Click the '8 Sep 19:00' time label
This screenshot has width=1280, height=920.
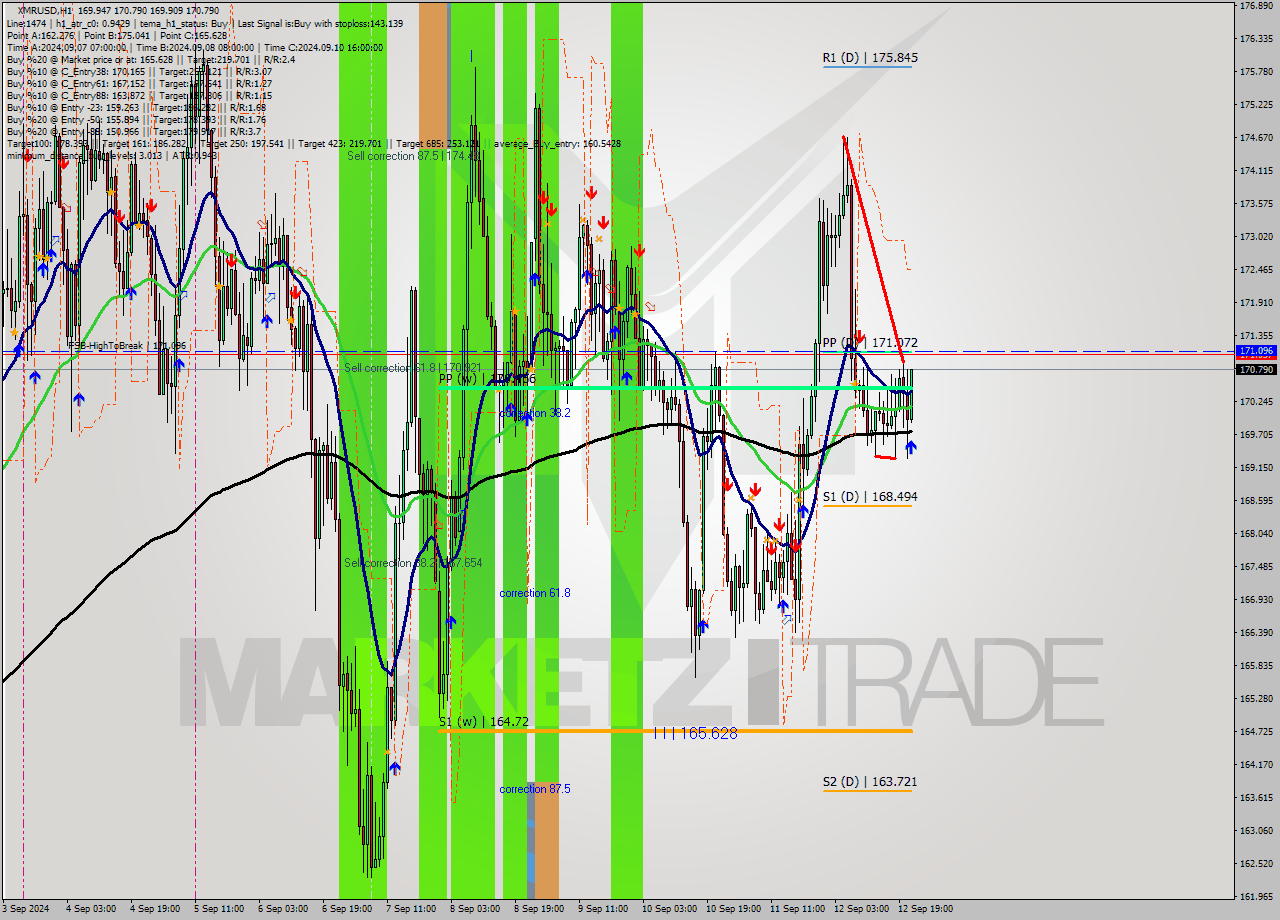[539, 910]
